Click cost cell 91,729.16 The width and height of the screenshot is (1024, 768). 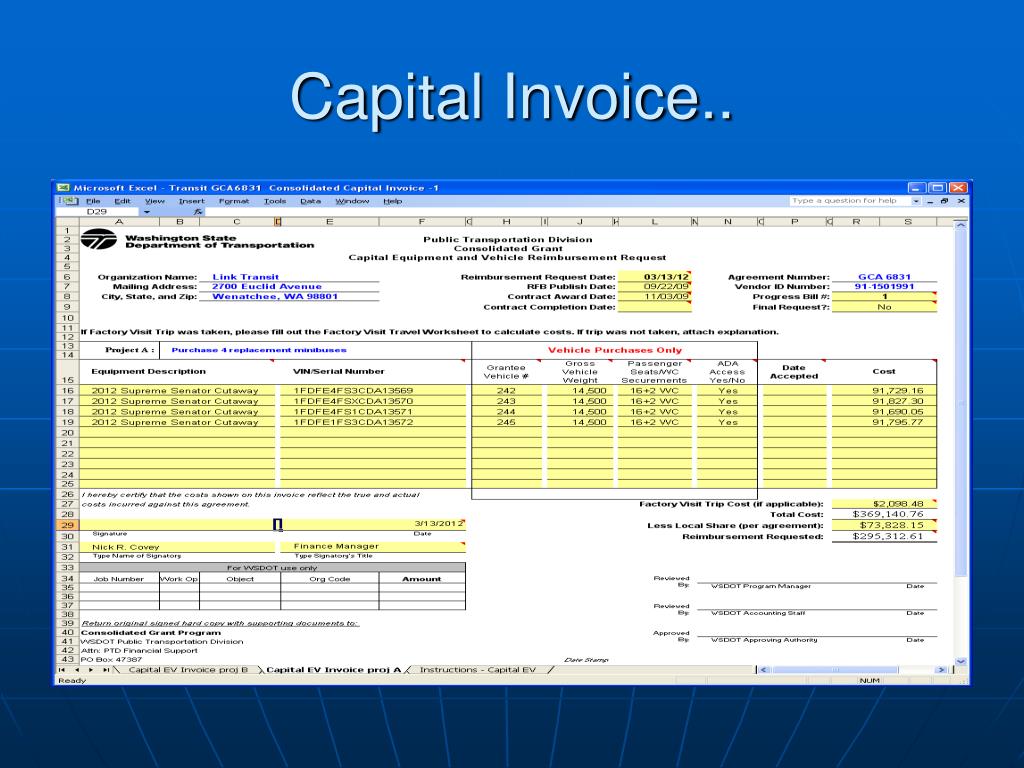click(x=884, y=391)
